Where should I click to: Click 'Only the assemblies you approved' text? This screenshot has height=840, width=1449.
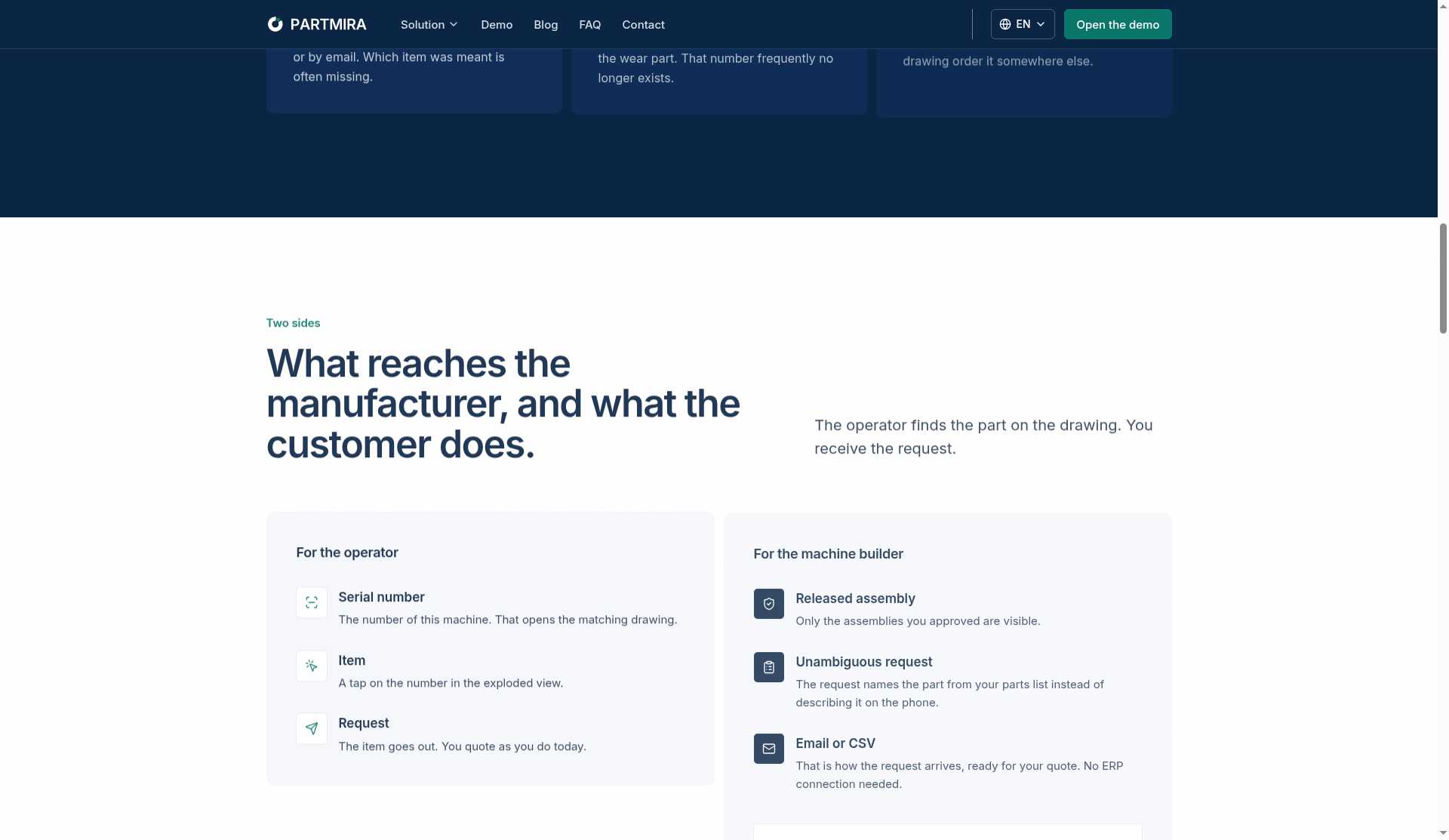click(918, 621)
